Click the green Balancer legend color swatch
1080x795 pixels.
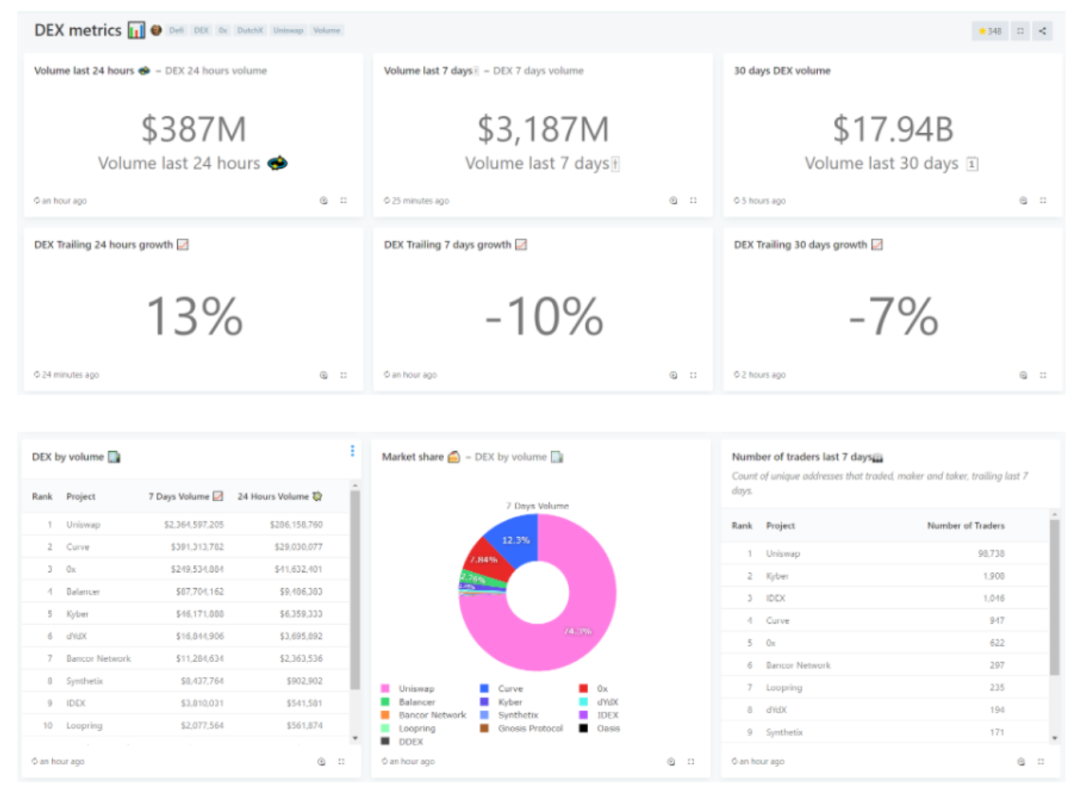386,702
